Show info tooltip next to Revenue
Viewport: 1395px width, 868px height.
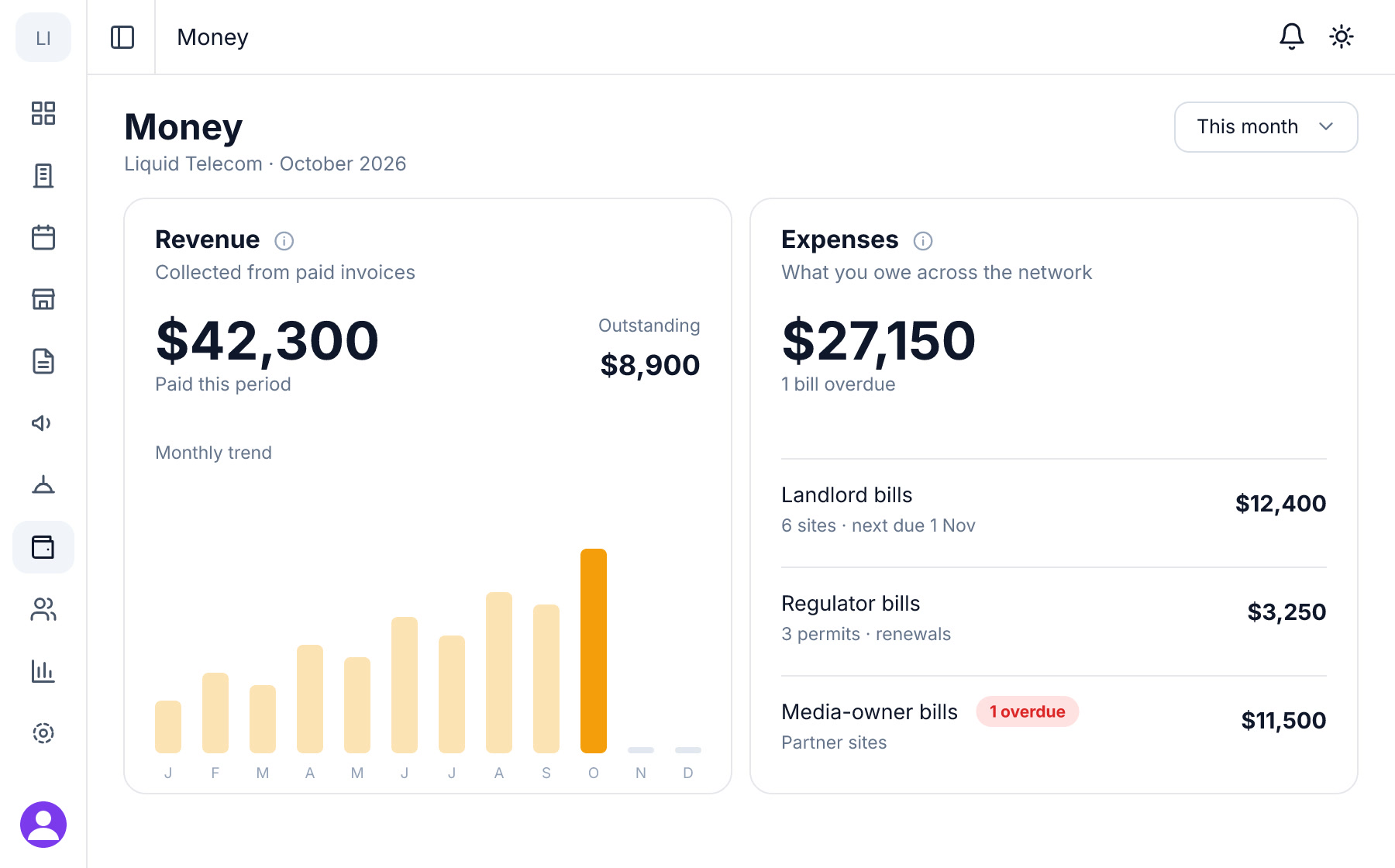pyautogui.click(x=284, y=241)
